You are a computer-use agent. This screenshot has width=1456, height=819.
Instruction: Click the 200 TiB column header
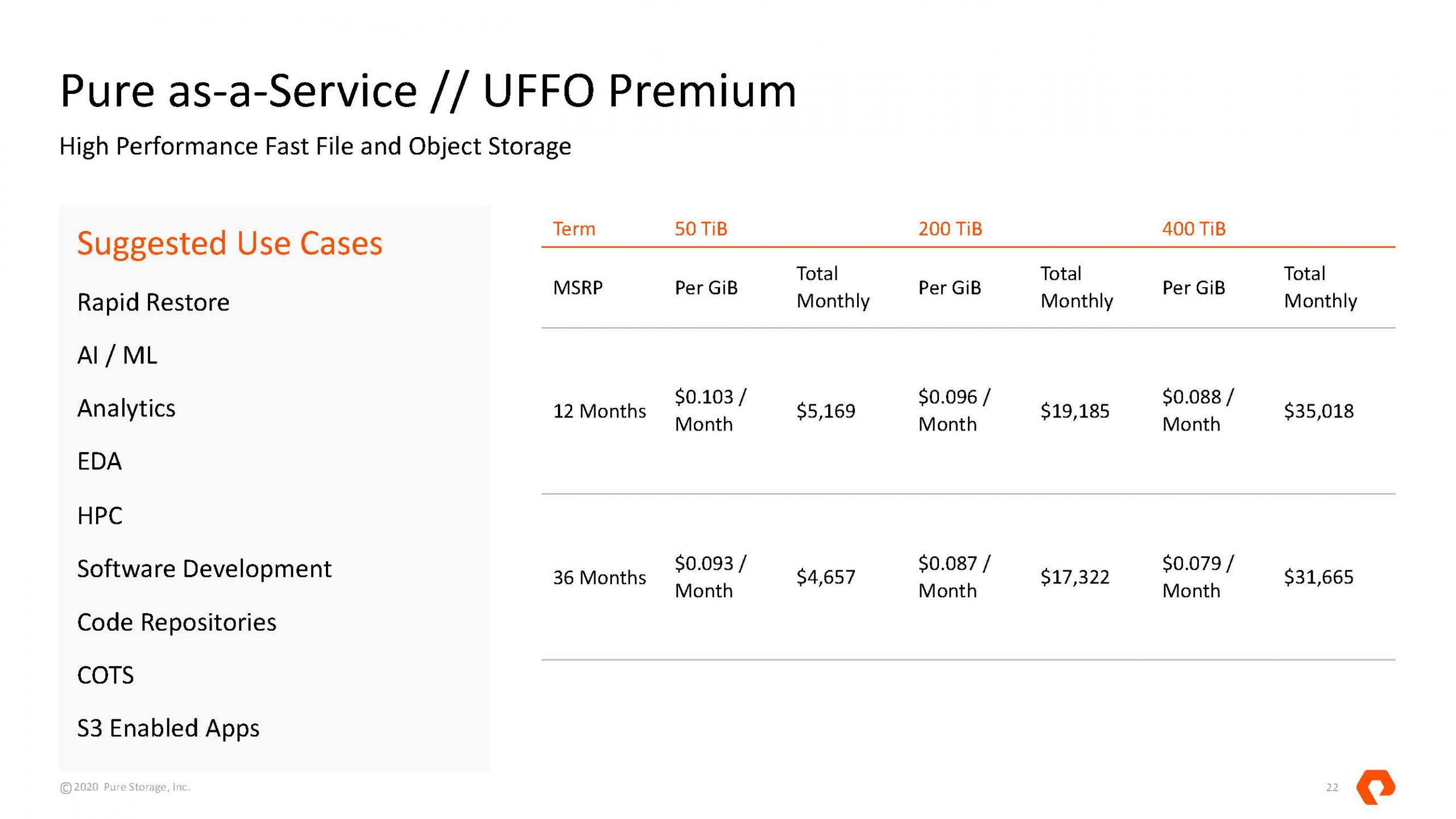[x=950, y=229]
